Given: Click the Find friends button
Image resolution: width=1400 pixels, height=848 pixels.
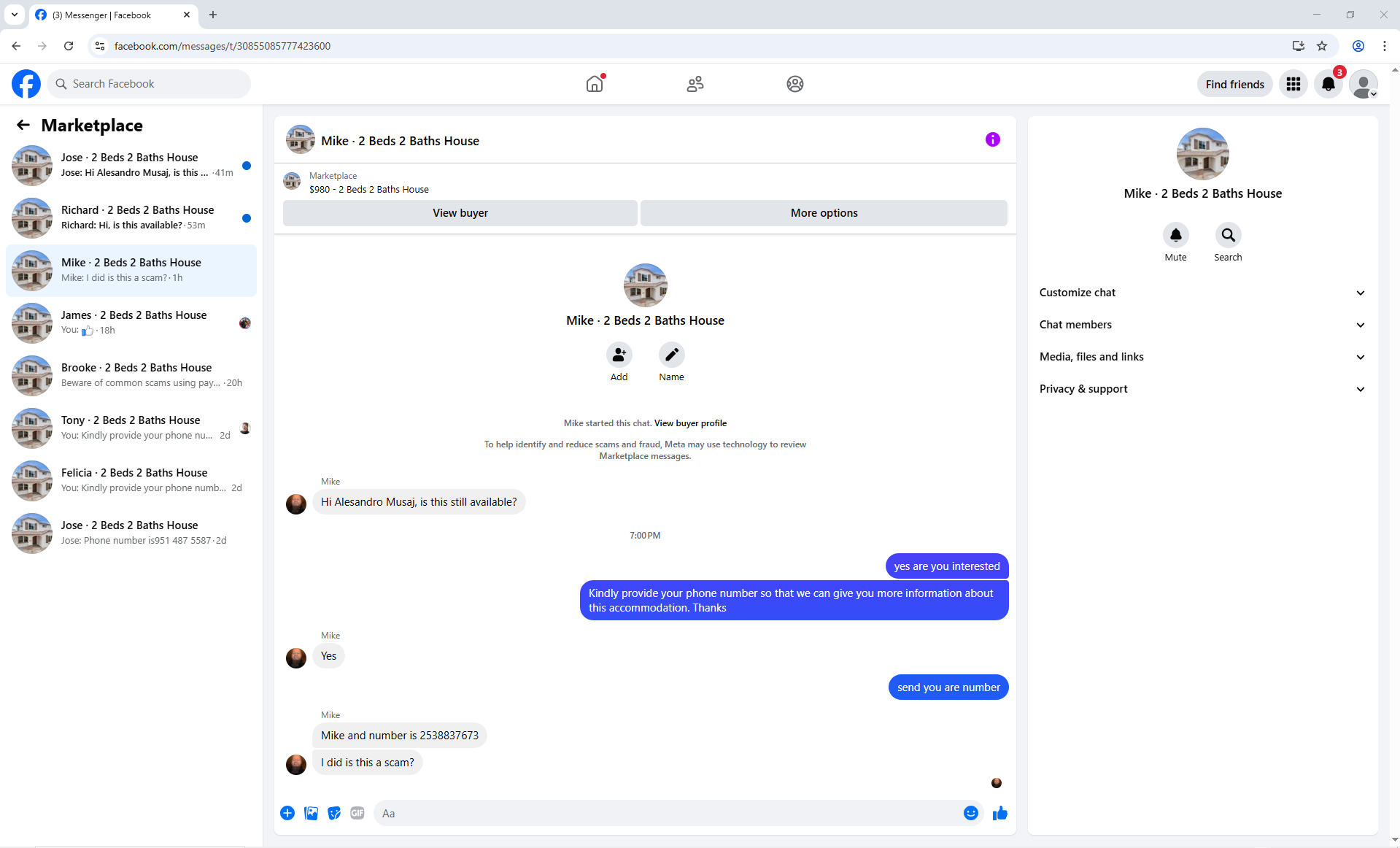Looking at the screenshot, I should 1235,85.
